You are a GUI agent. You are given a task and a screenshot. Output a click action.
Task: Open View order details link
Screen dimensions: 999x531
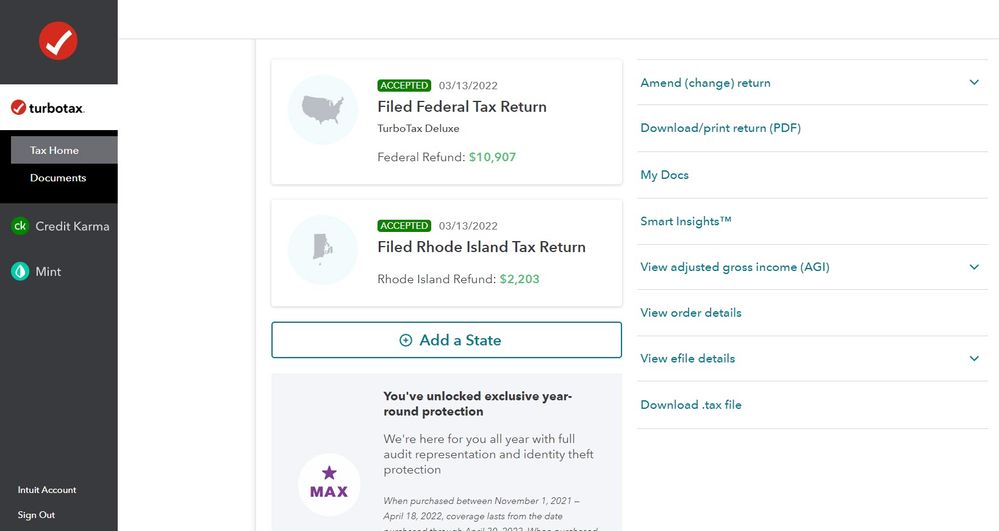coord(691,312)
